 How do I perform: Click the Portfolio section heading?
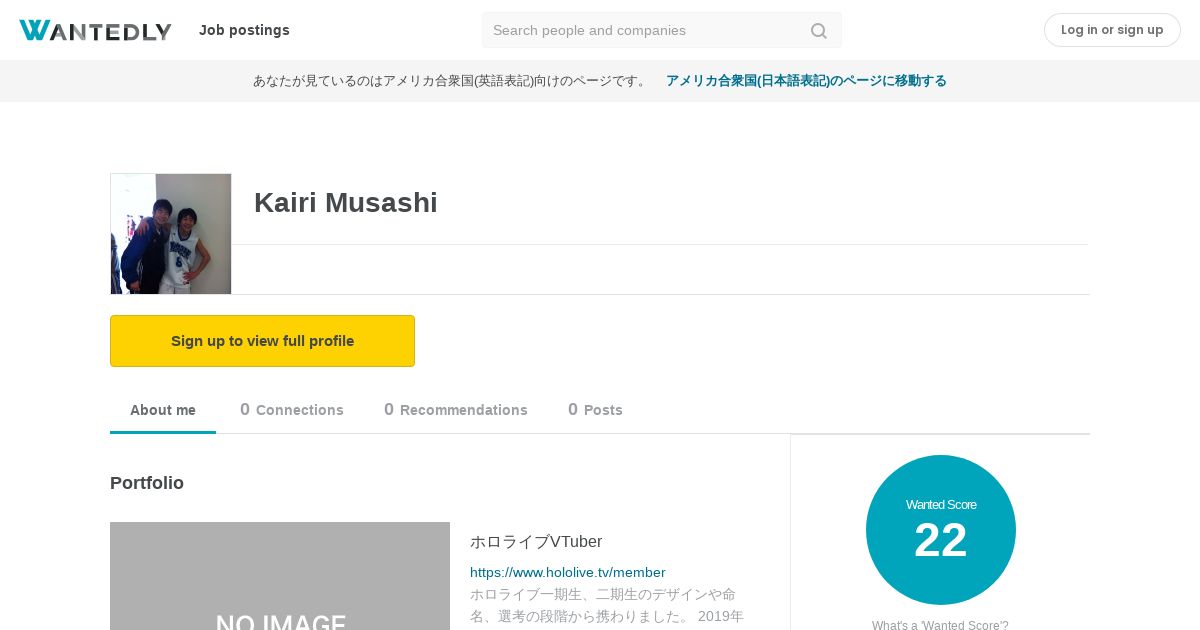(147, 483)
